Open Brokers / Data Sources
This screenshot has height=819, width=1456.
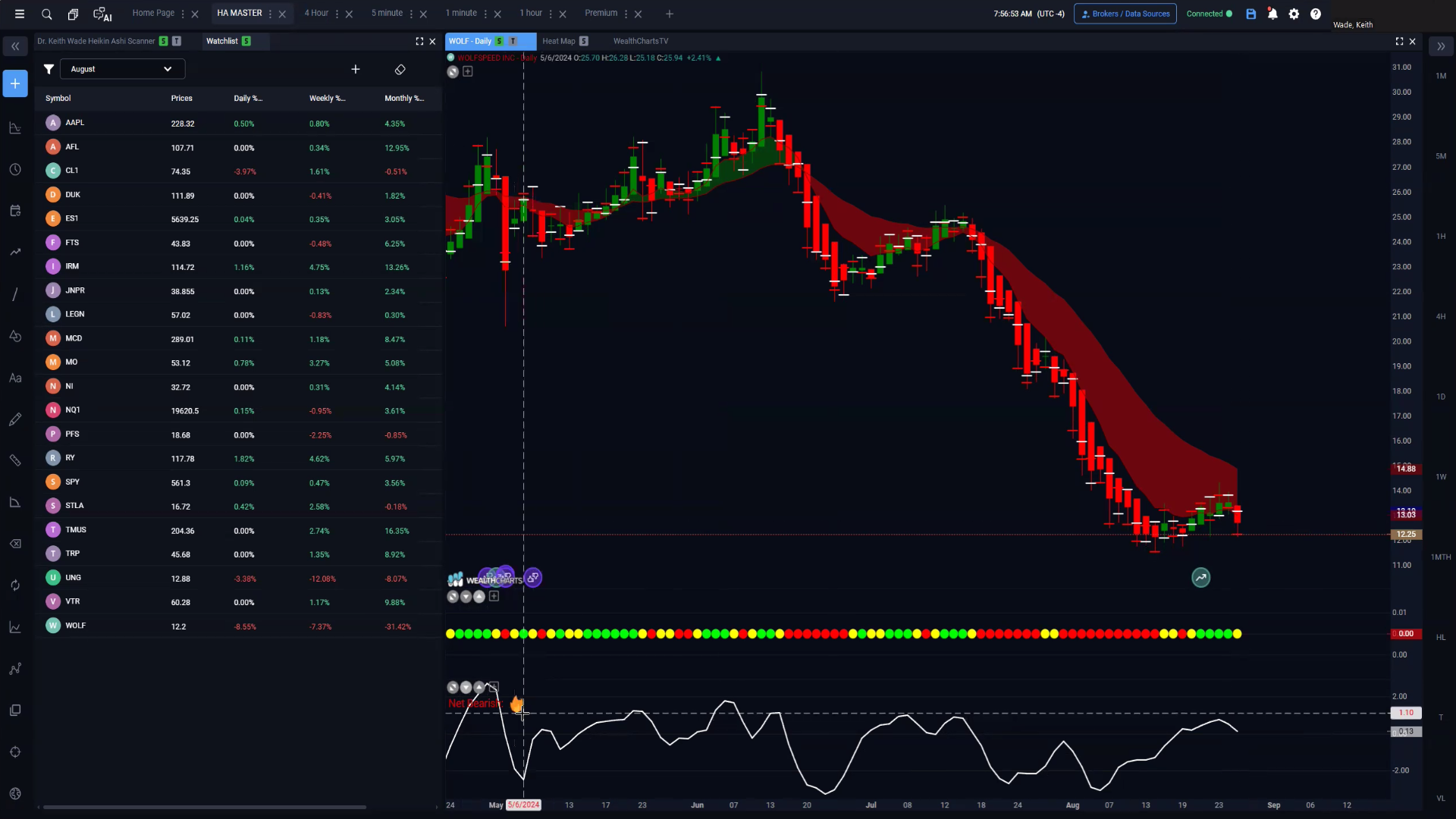point(1125,14)
